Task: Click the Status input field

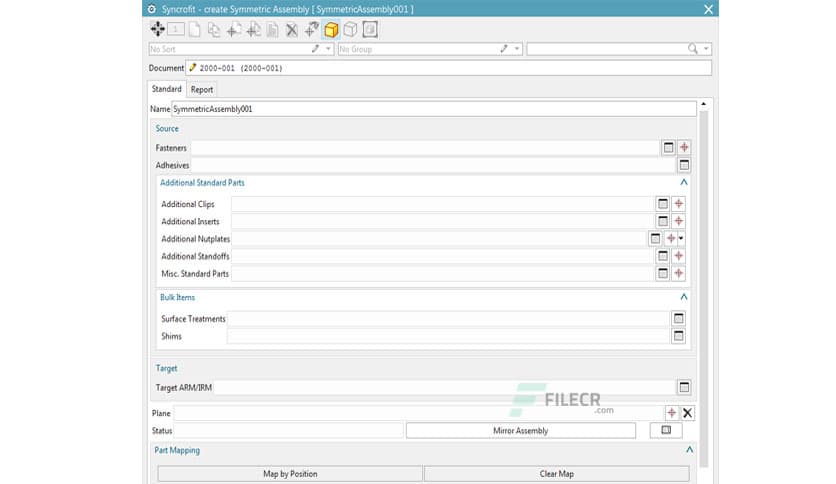Action: [288, 431]
